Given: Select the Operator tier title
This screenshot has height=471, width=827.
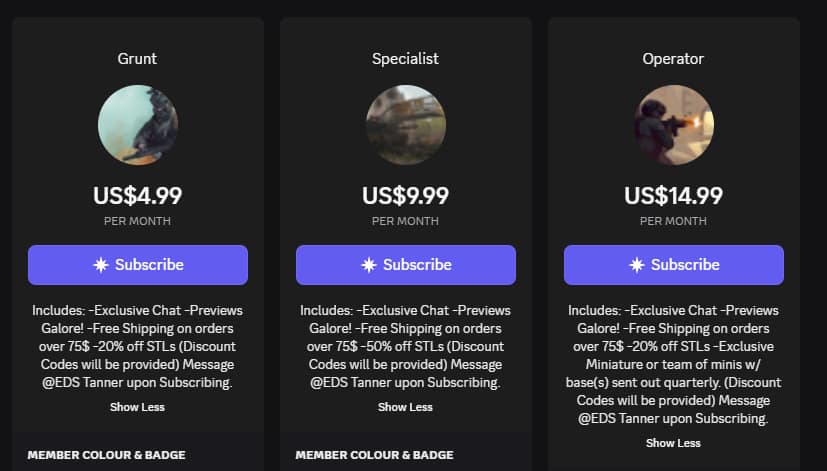Looking at the screenshot, I should (673, 59).
